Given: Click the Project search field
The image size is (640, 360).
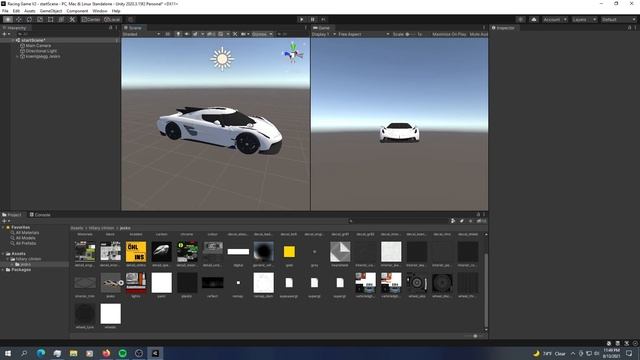Looking at the screenshot, I should click(x=399, y=221).
